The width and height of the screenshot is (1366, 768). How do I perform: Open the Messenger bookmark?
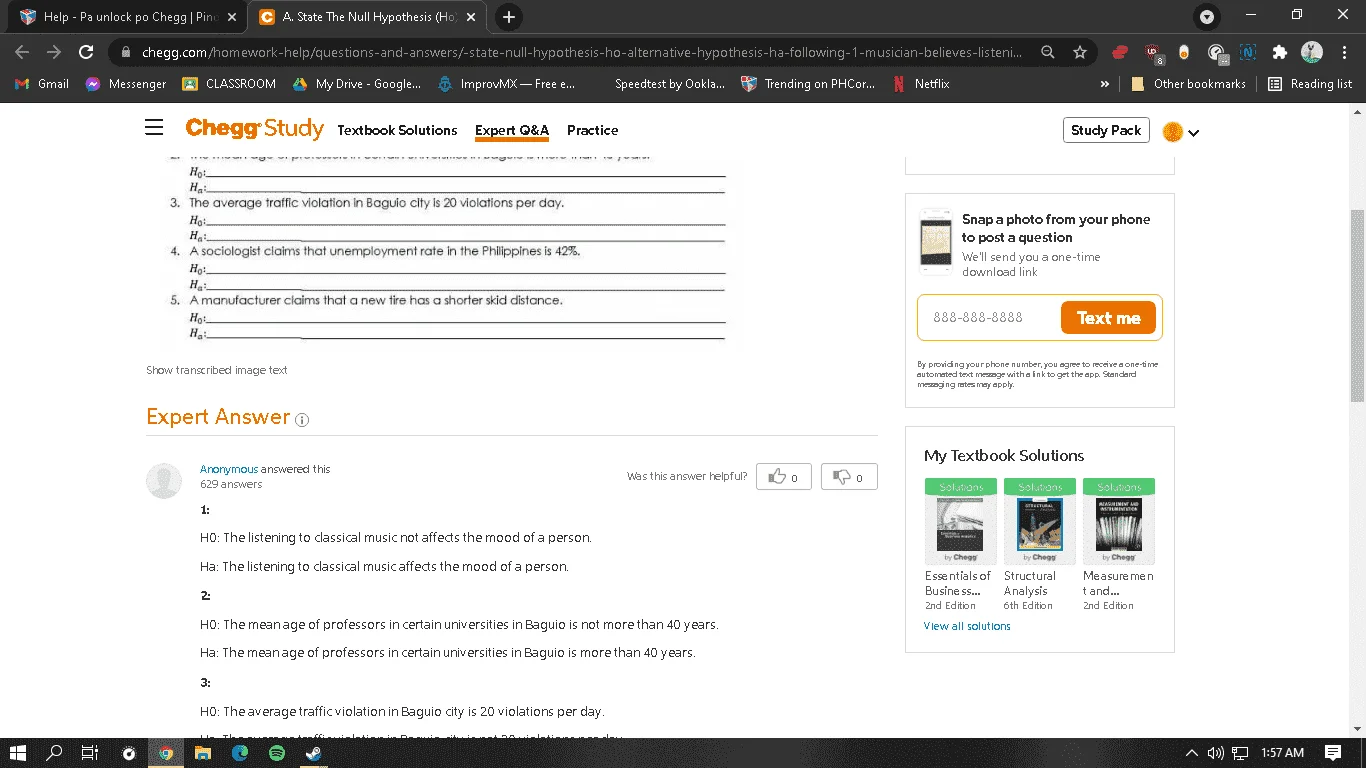pyautogui.click(x=126, y=84)
